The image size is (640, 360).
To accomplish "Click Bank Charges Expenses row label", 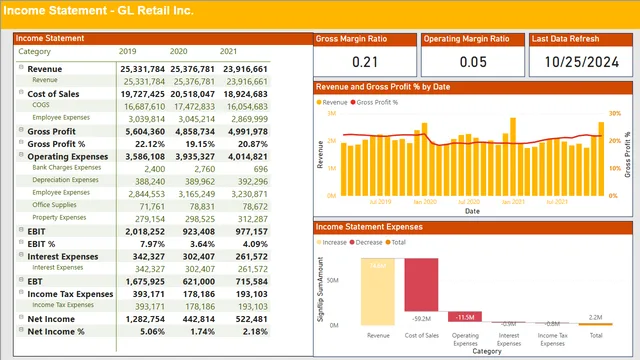I will tap(67, 167).
